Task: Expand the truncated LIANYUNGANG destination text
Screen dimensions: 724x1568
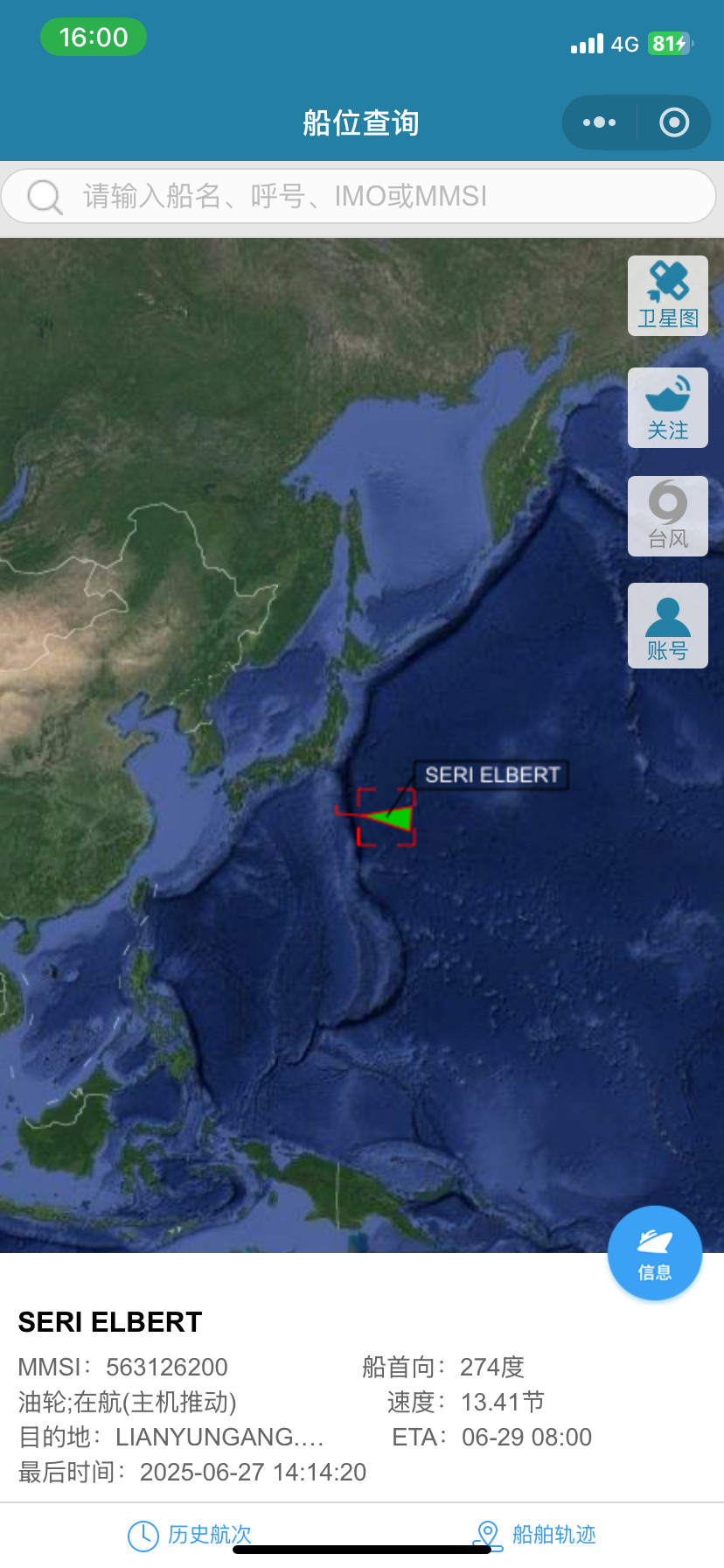Action: pyautogui.click(x=219, y=1437)
